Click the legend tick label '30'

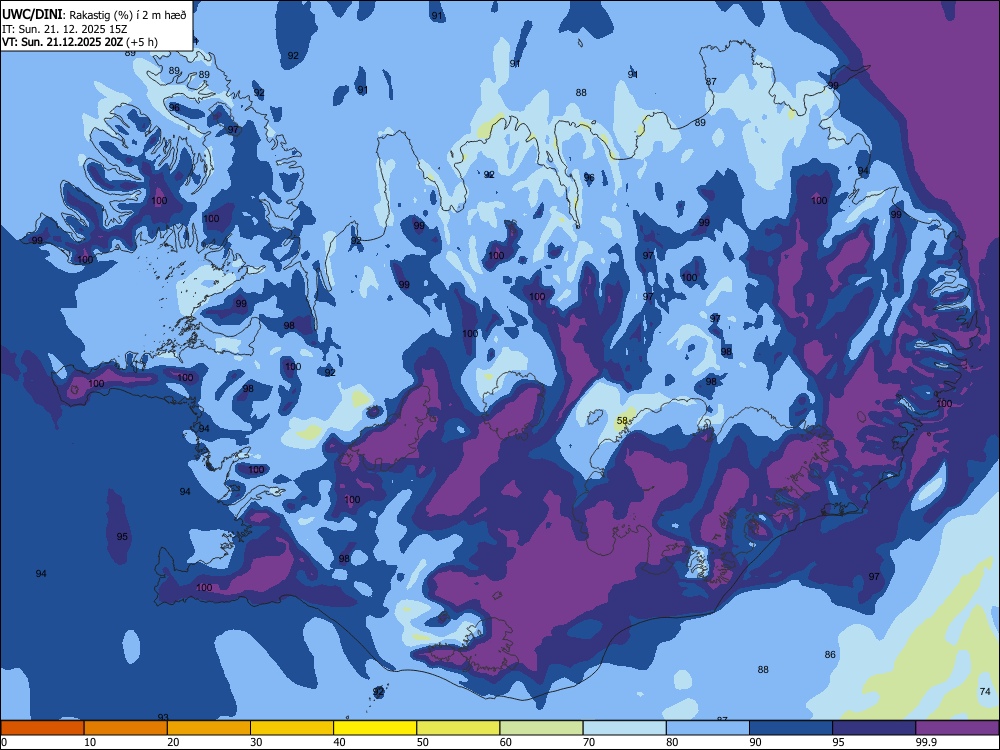[256, 742]
